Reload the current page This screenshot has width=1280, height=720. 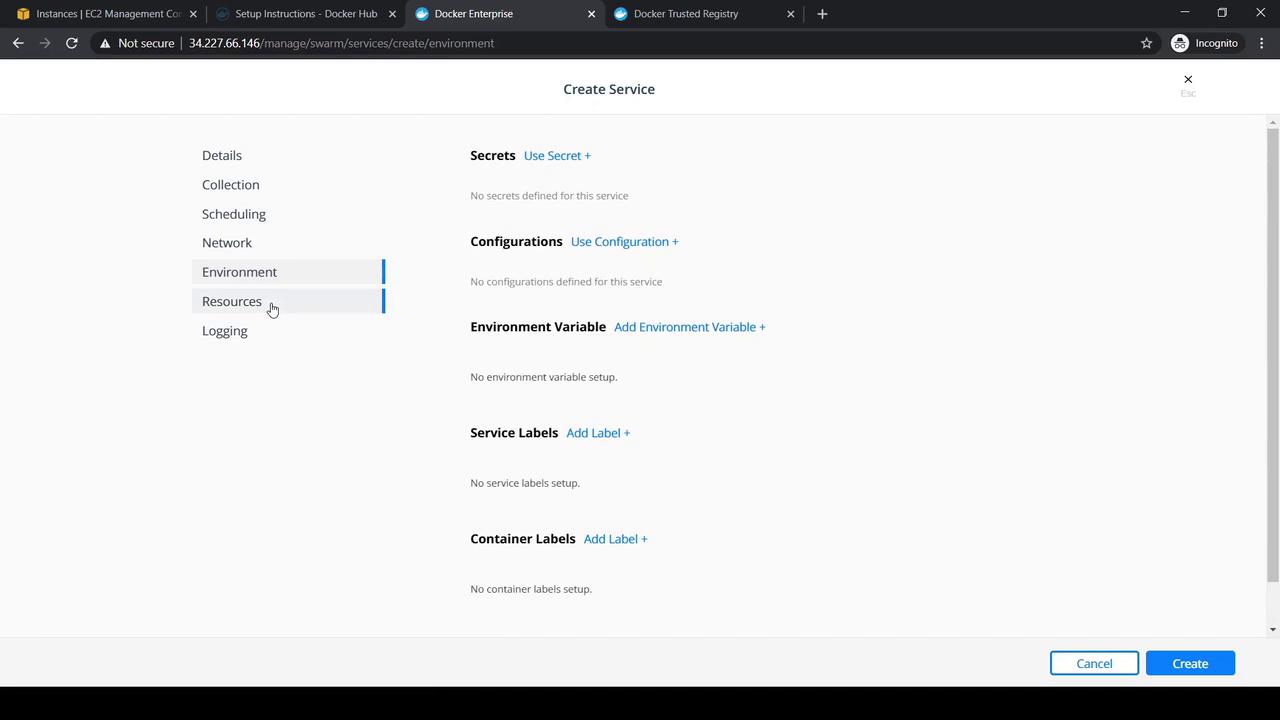(72, 43)
